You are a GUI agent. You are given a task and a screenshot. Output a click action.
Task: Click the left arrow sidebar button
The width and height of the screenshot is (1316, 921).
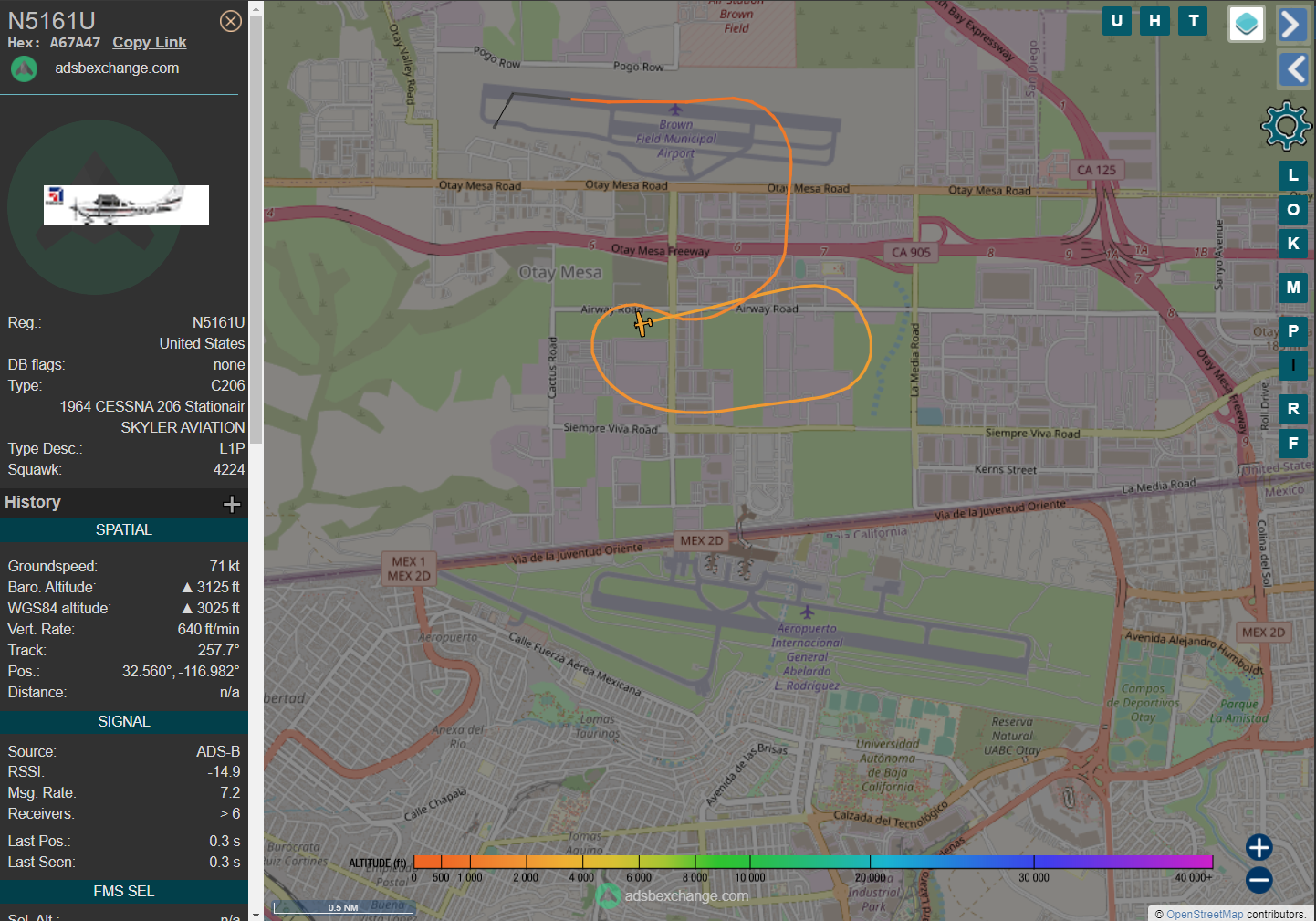1293,68
